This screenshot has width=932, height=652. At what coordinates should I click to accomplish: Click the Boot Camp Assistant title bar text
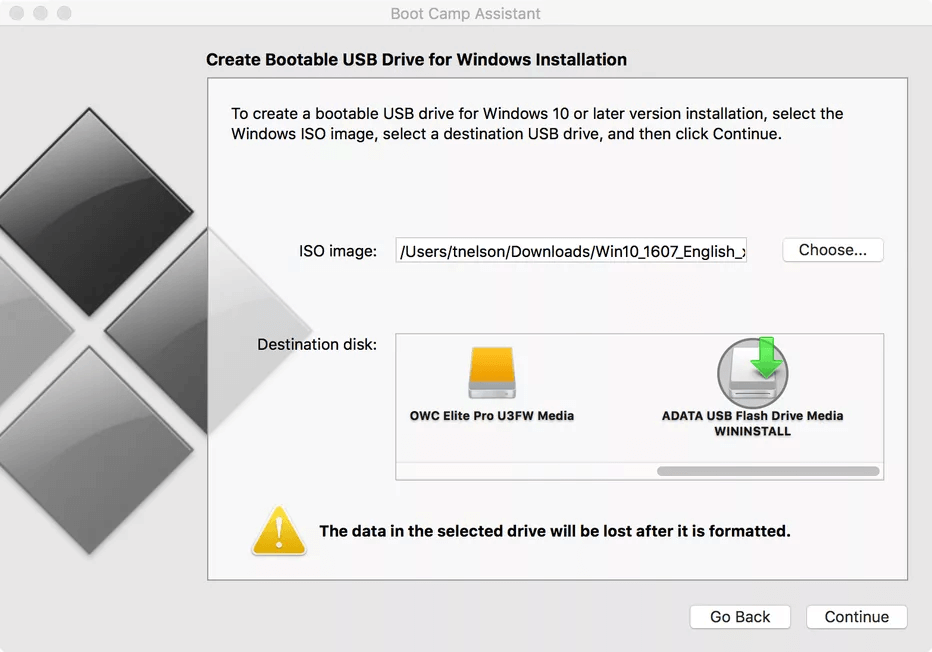coord(465,13)
